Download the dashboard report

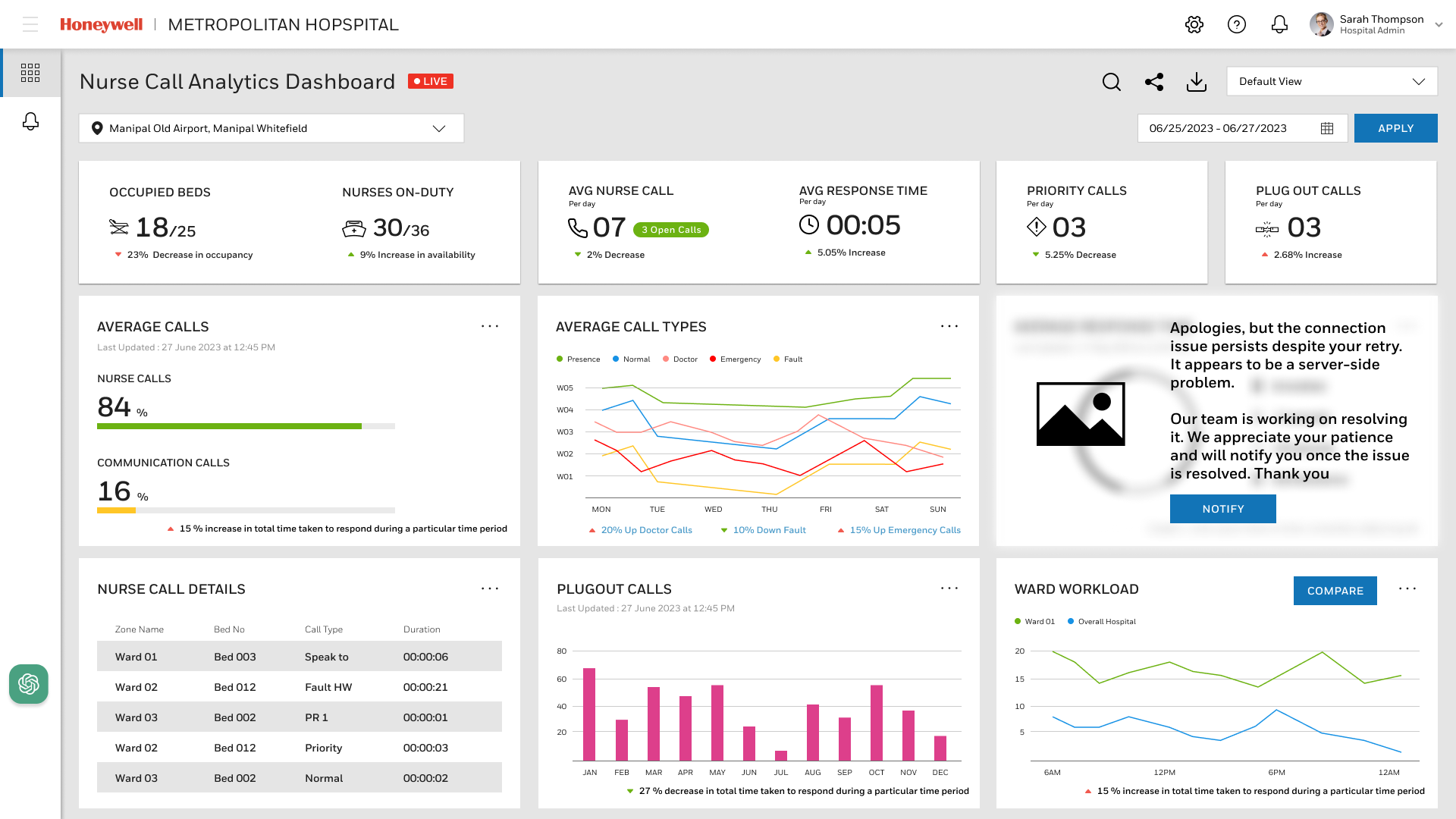point(1197,82)
